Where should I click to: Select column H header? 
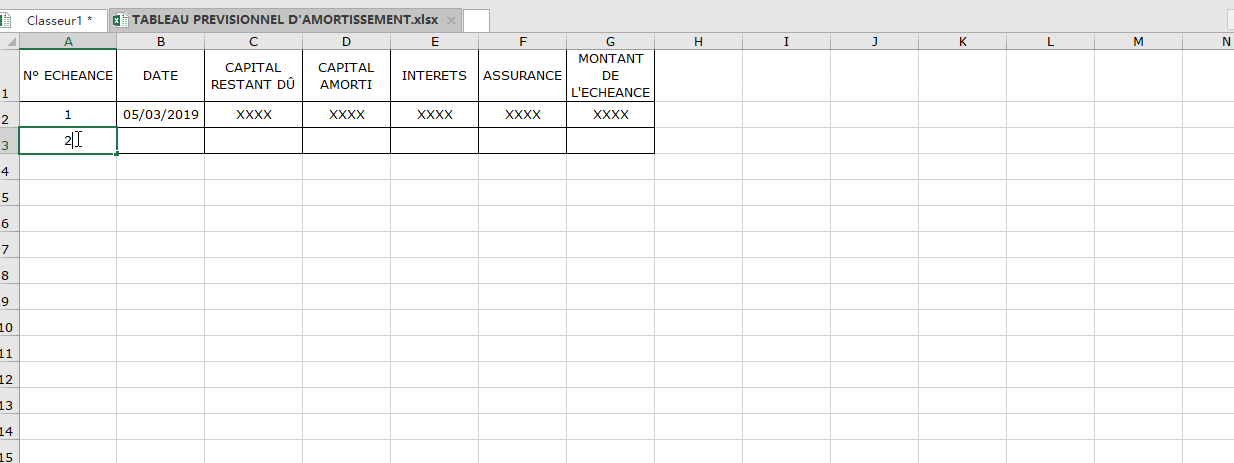coord(698,41)
